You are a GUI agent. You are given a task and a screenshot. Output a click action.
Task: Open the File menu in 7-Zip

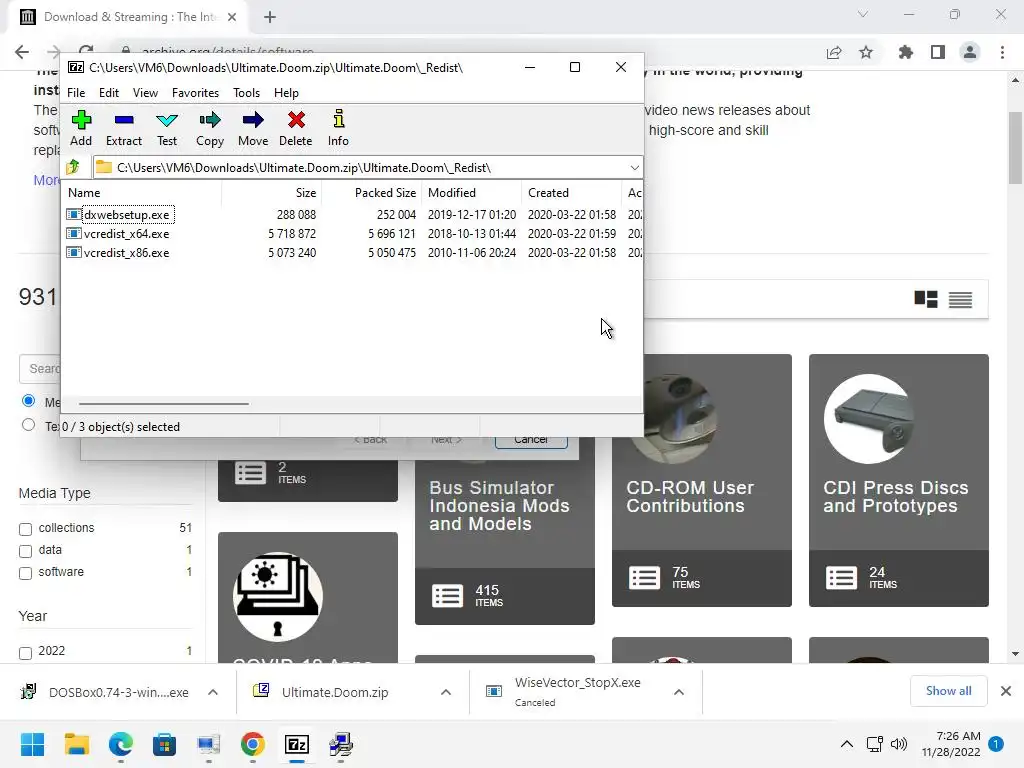[x=76, y=93]
